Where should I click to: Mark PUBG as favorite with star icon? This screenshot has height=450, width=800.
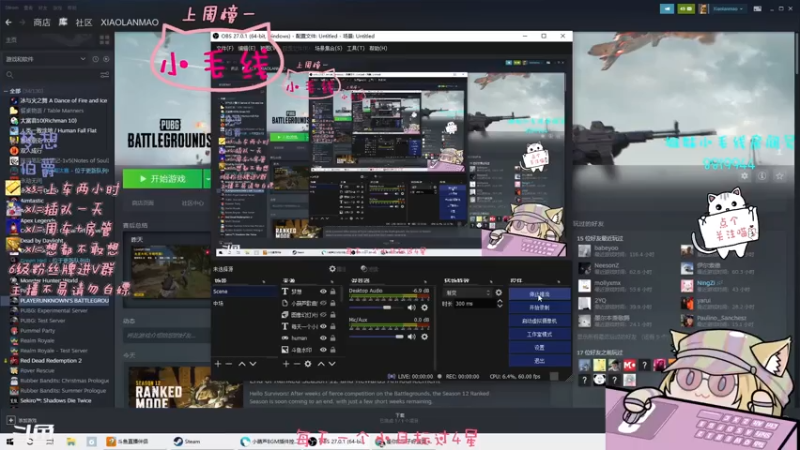click(x=780, y=176)
